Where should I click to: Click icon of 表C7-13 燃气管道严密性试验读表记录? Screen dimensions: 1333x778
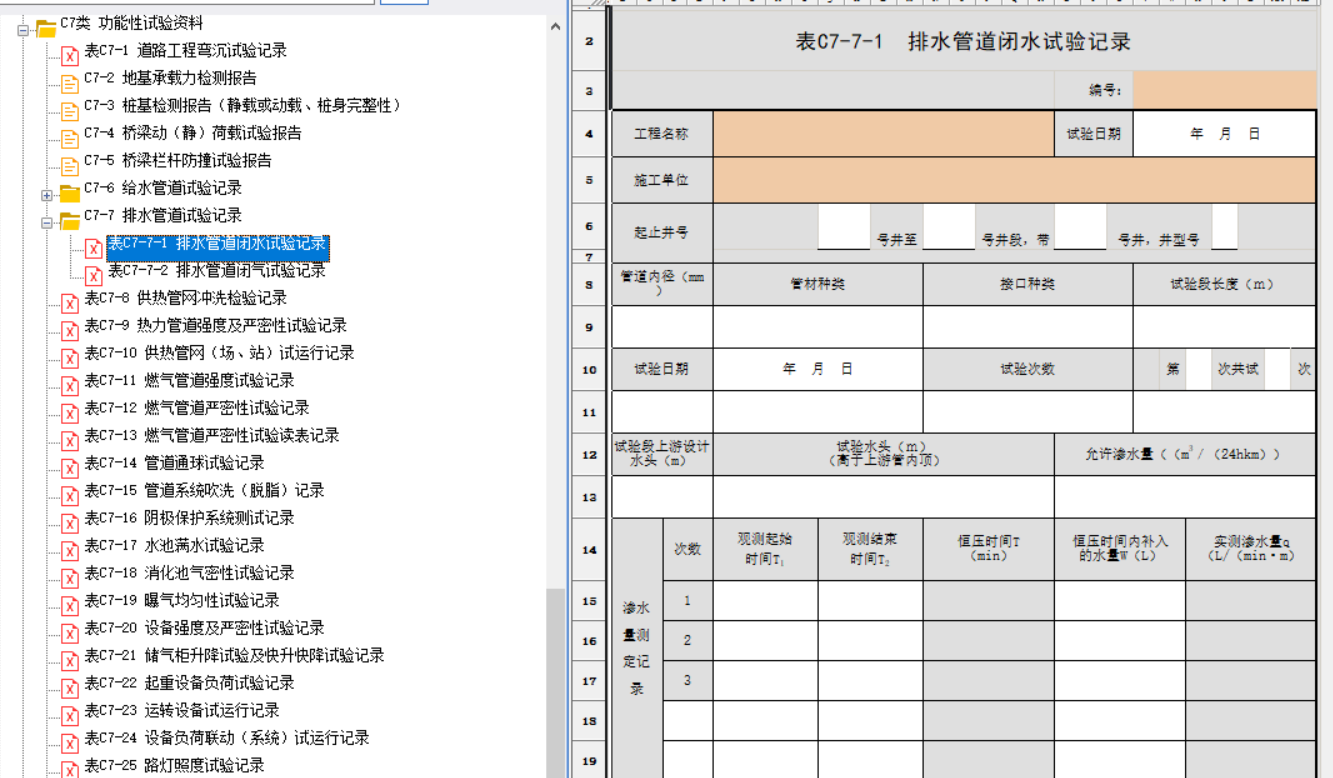coord(70,440)
